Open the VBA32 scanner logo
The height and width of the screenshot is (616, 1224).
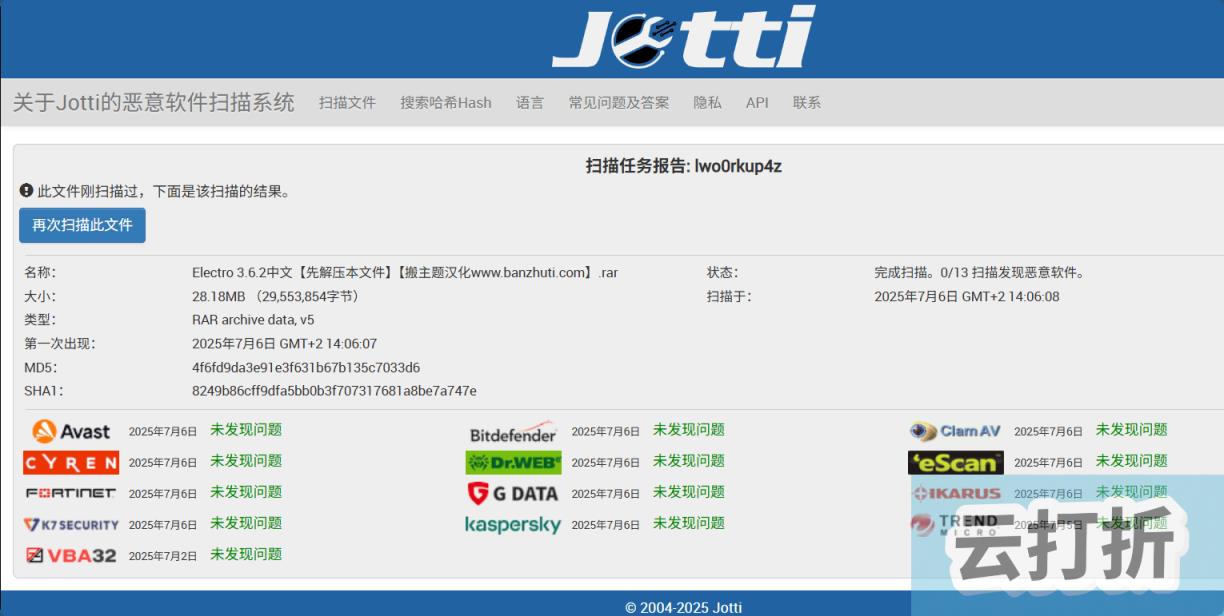point(71,555)
